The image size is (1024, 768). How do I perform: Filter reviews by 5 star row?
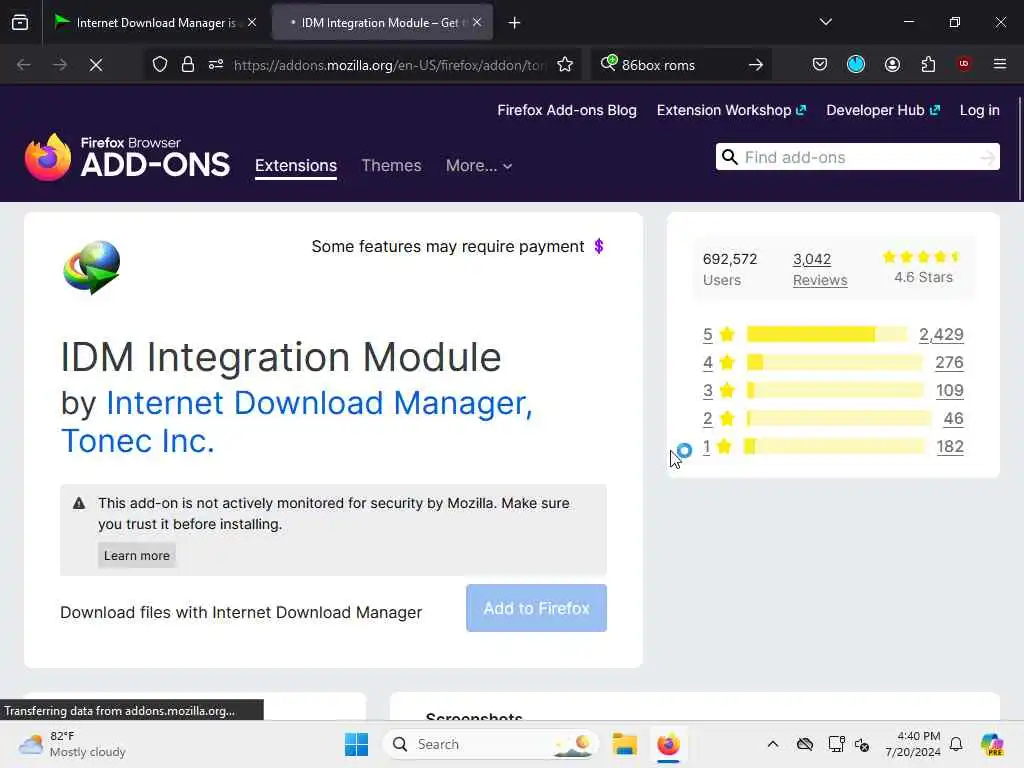point(833,334)
